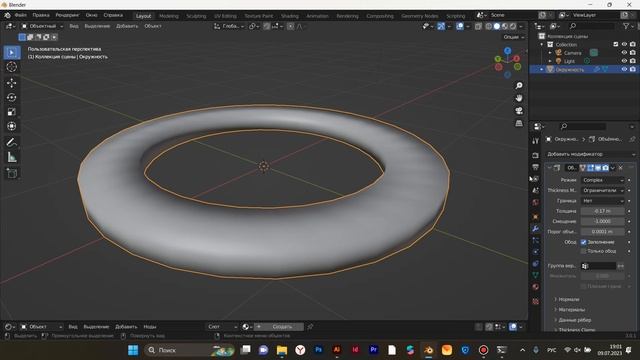Switch to the Sculpting workspace tab
640x360 pixels.
(x=196, y=16)
